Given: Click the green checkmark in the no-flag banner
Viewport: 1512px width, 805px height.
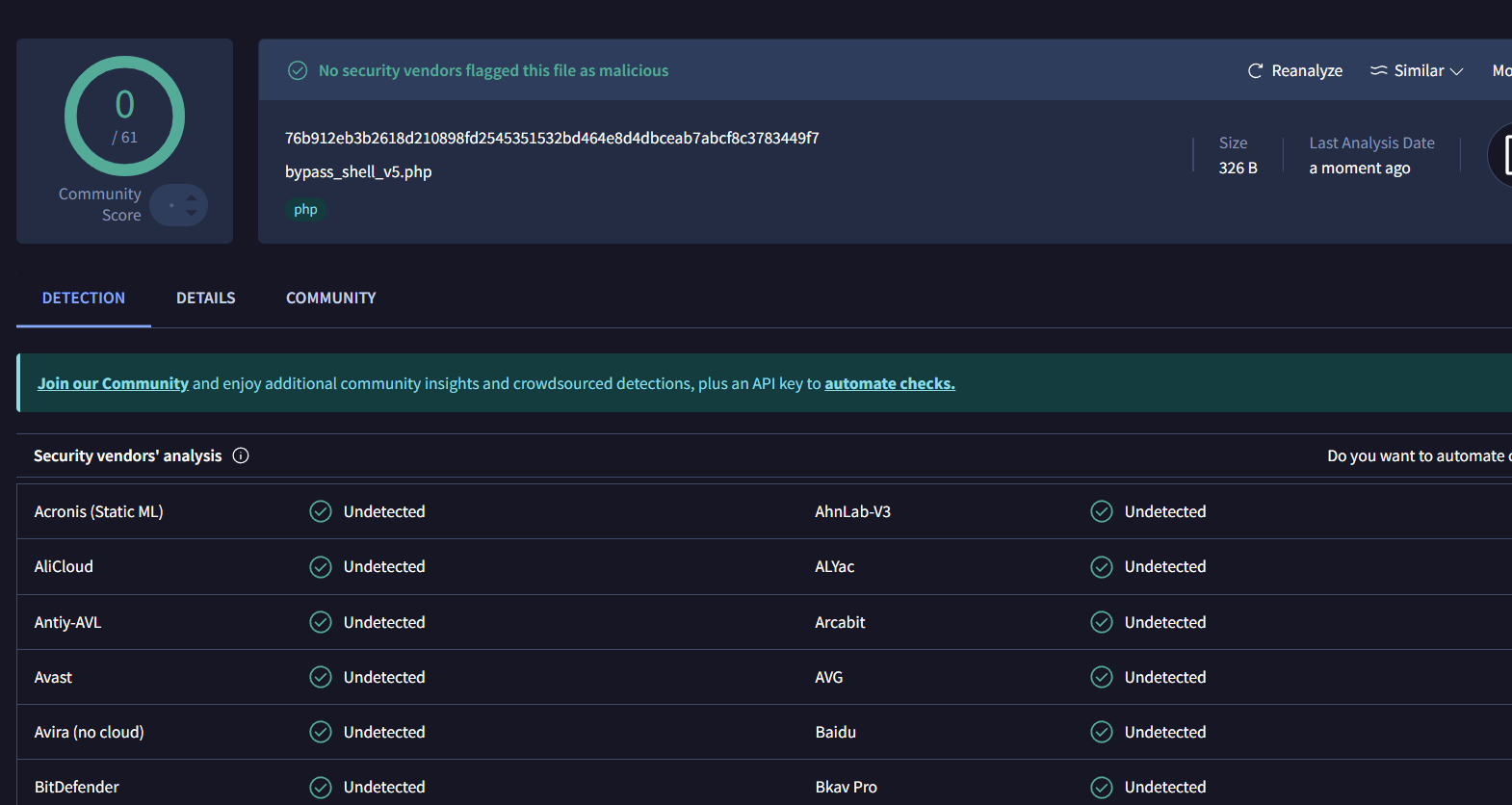Looking at the screenshot, I should coord(299,71).
